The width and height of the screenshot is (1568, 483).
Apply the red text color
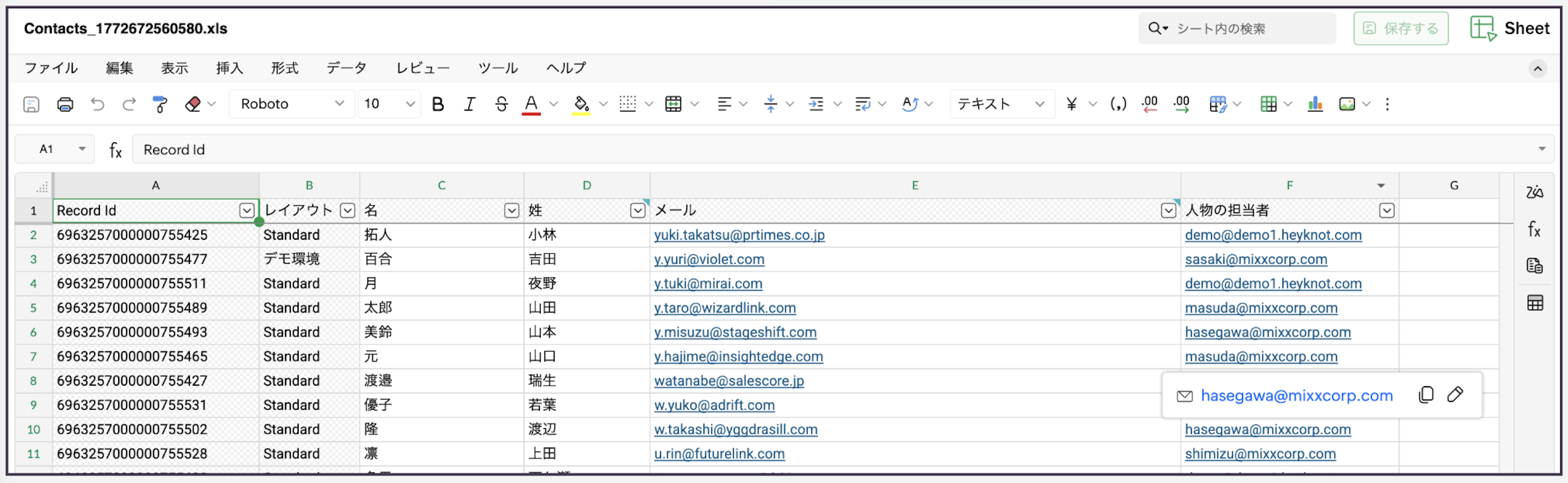click(x=531, y=104)
